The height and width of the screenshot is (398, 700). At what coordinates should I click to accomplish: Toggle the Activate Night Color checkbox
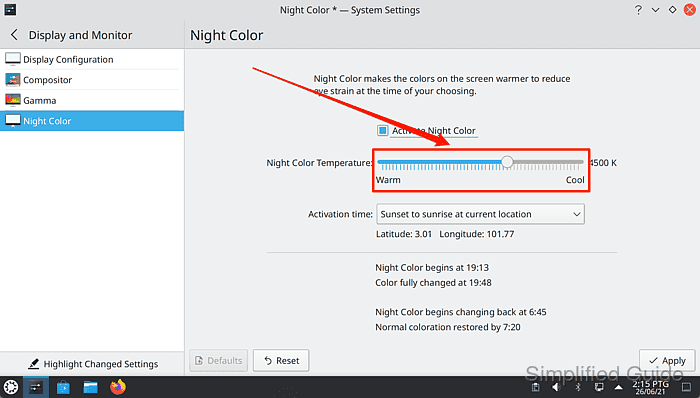pyautogui.click(x=382, y=130)
